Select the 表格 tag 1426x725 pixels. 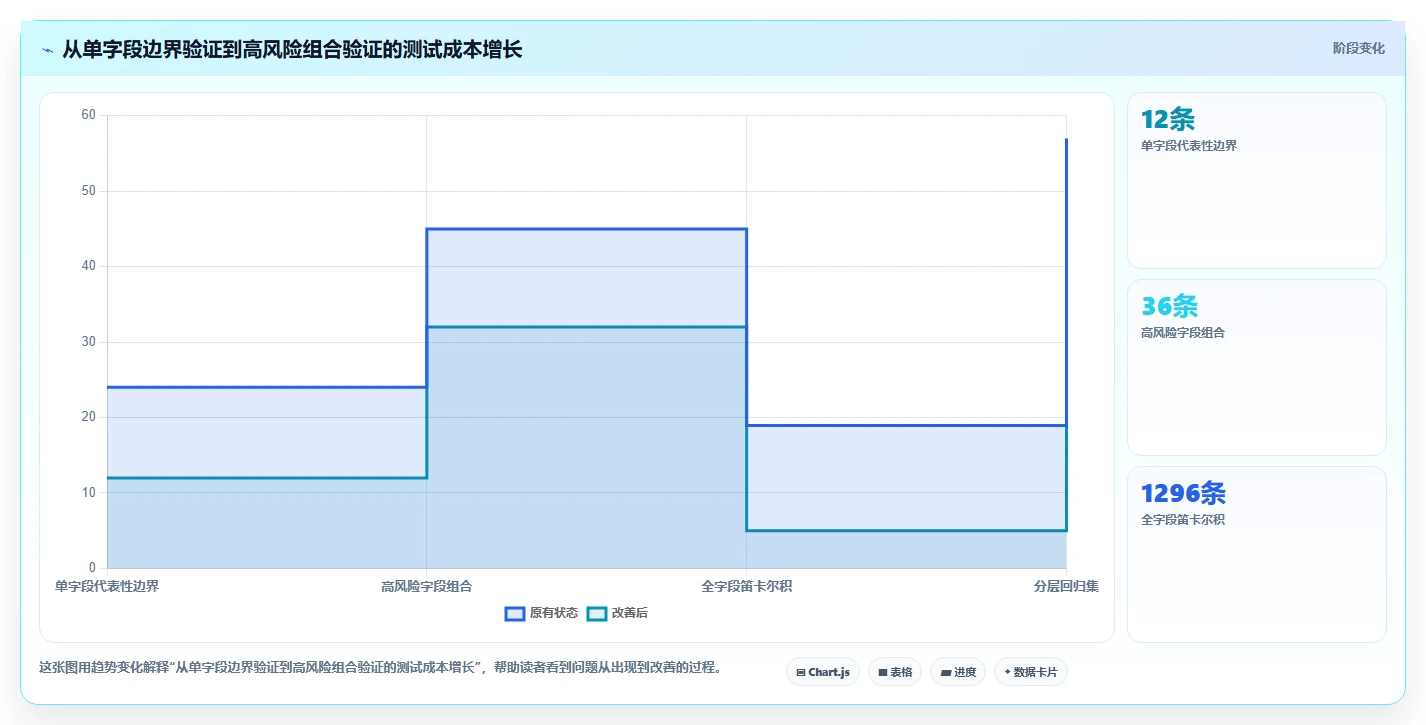[895, 672]
